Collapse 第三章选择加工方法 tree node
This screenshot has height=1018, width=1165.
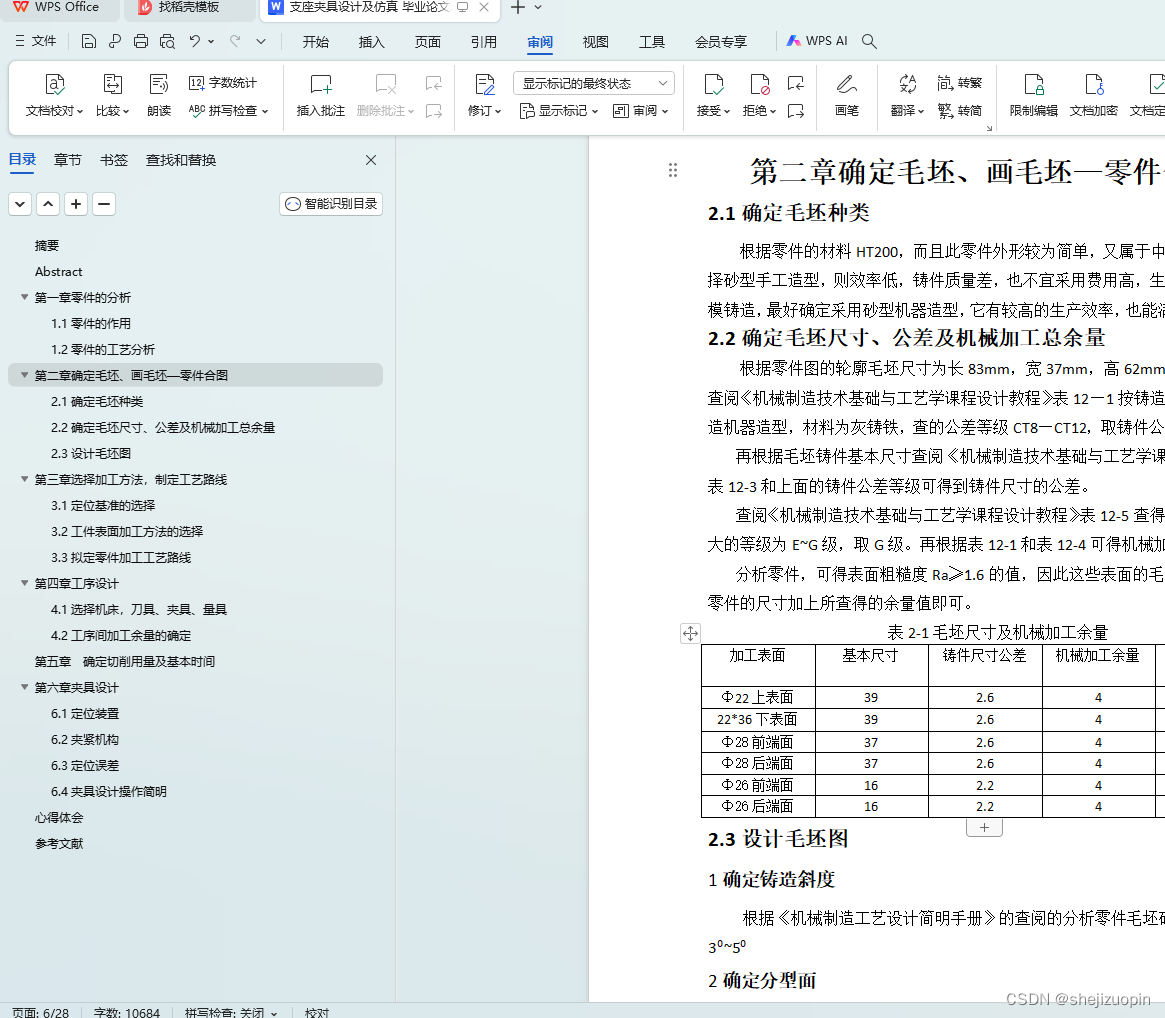coord(25,479)
